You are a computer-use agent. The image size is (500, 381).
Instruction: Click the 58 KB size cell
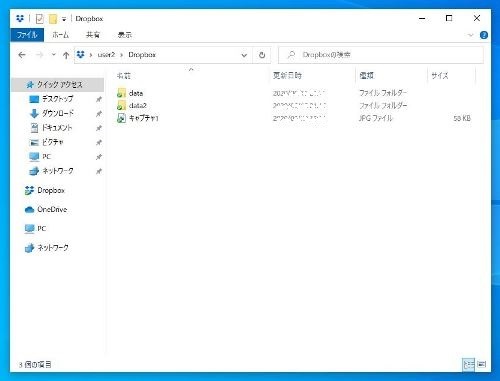[x=462, y=118]
